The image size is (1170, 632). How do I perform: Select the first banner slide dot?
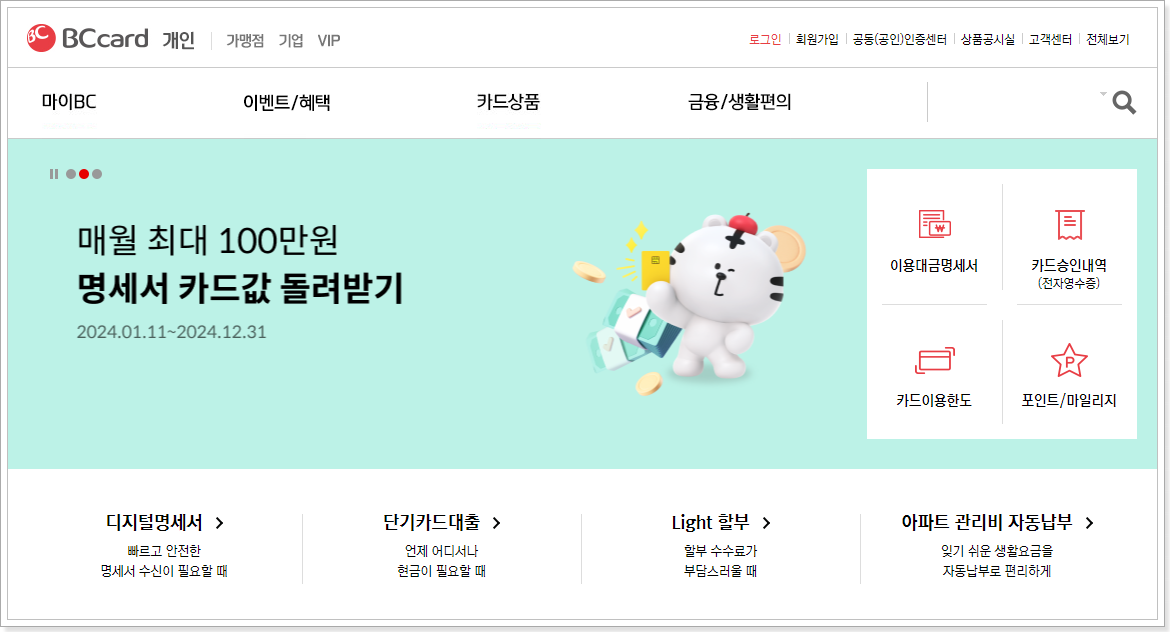pyautogui.click(x=71, y=174)
